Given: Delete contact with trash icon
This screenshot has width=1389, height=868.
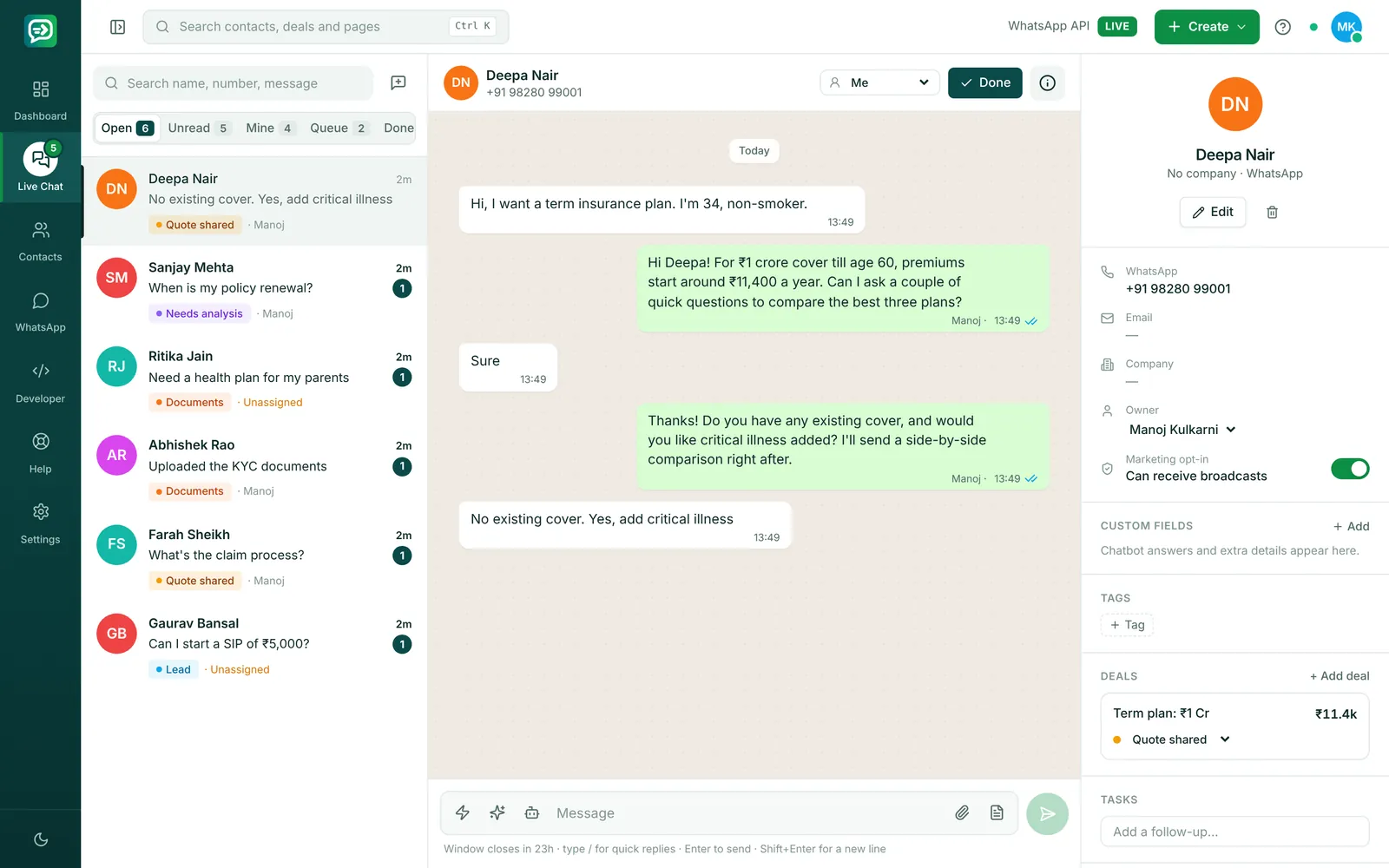Looking at the screenshot, I should (x=1272, y=212).
